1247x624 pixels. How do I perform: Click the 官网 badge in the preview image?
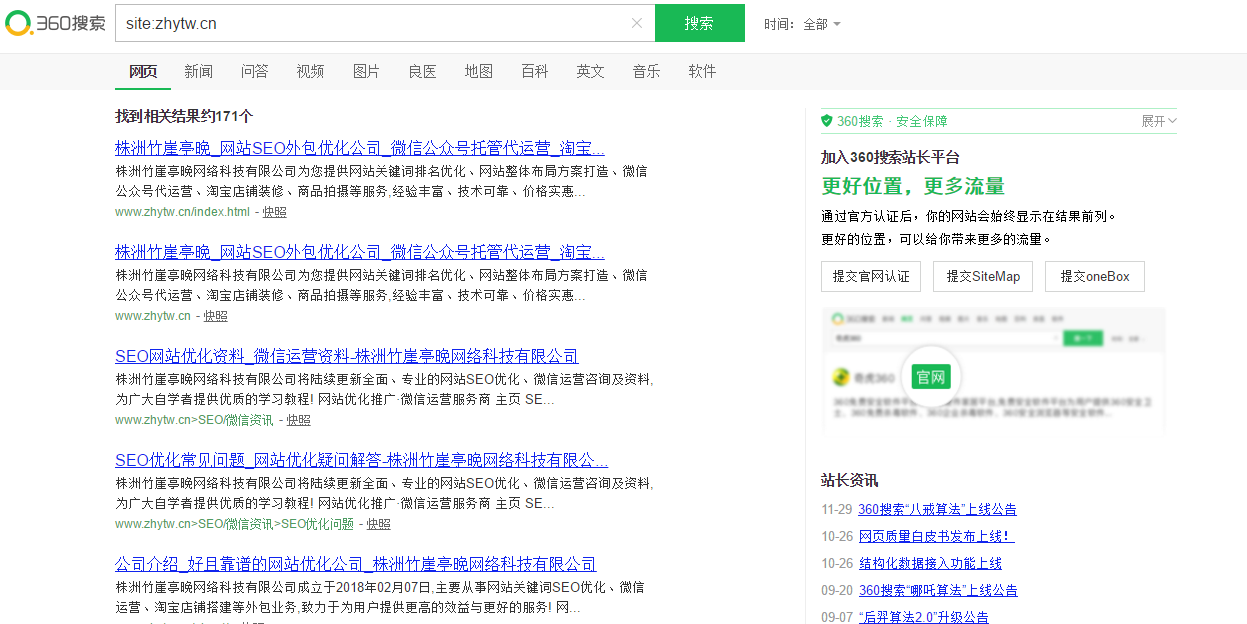pyautogui.click(x=931, y=377)
